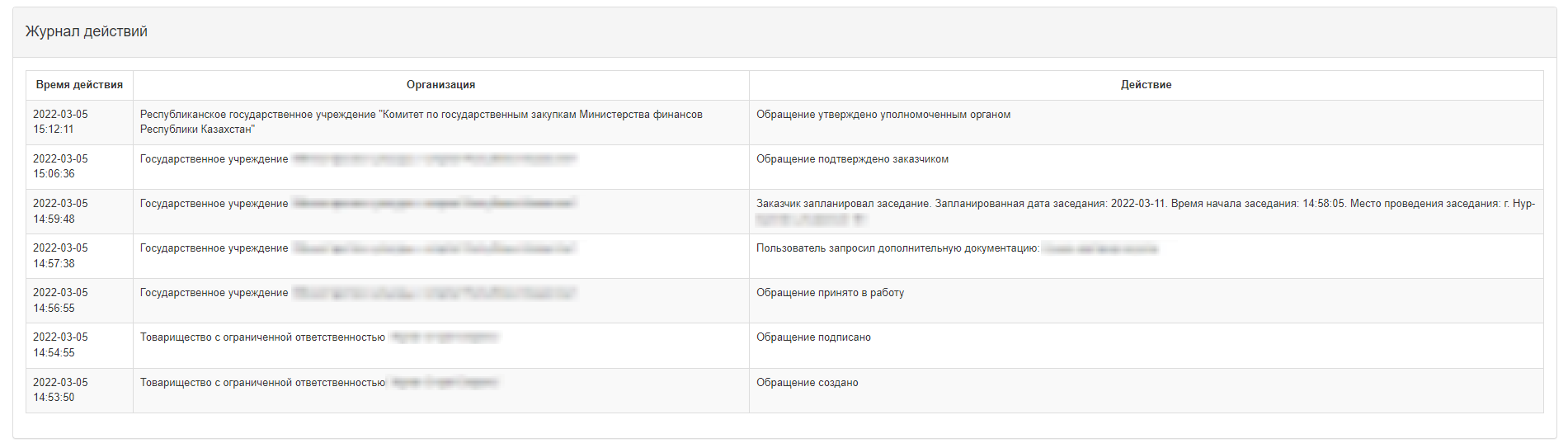The image size is (1568, 448).
Task: Click timestamp 2022-03-05 14:54:55
Action: coord(60,345)
